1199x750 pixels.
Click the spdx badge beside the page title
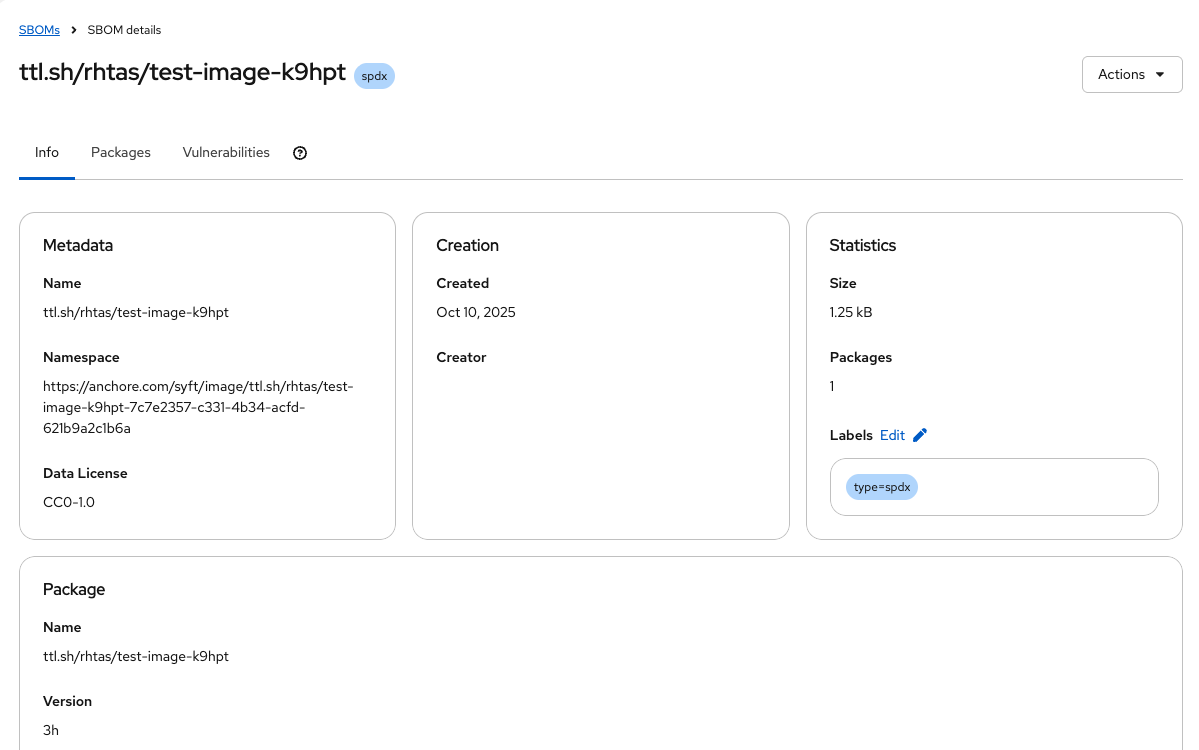pyautogui.click(x=375, y=77)
